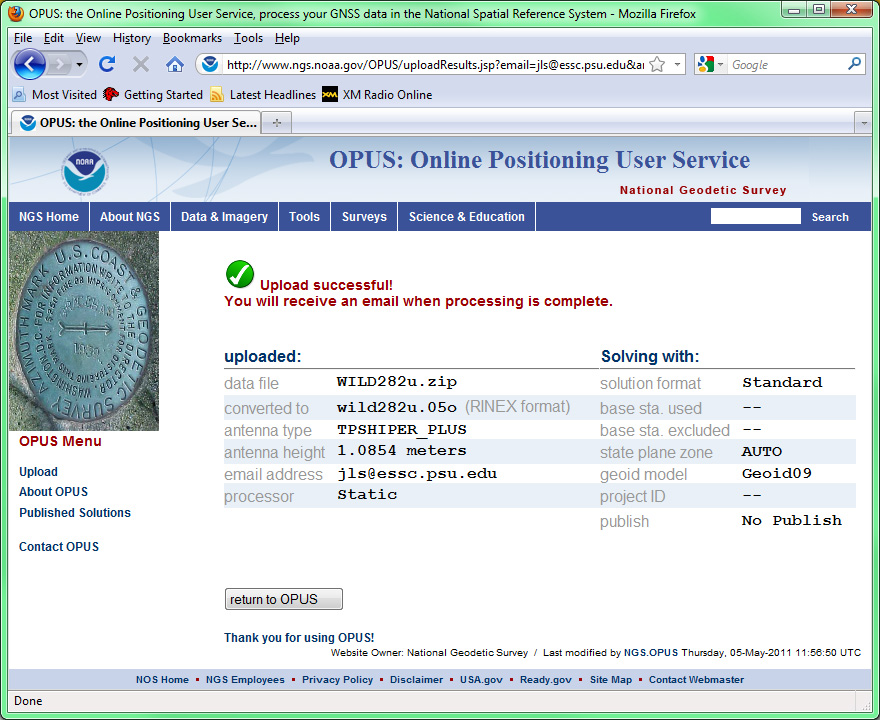Image resolution: width=880 pixels, height=720 pixels.
Task: Close the Firefox window
Action: pos(851,10)
